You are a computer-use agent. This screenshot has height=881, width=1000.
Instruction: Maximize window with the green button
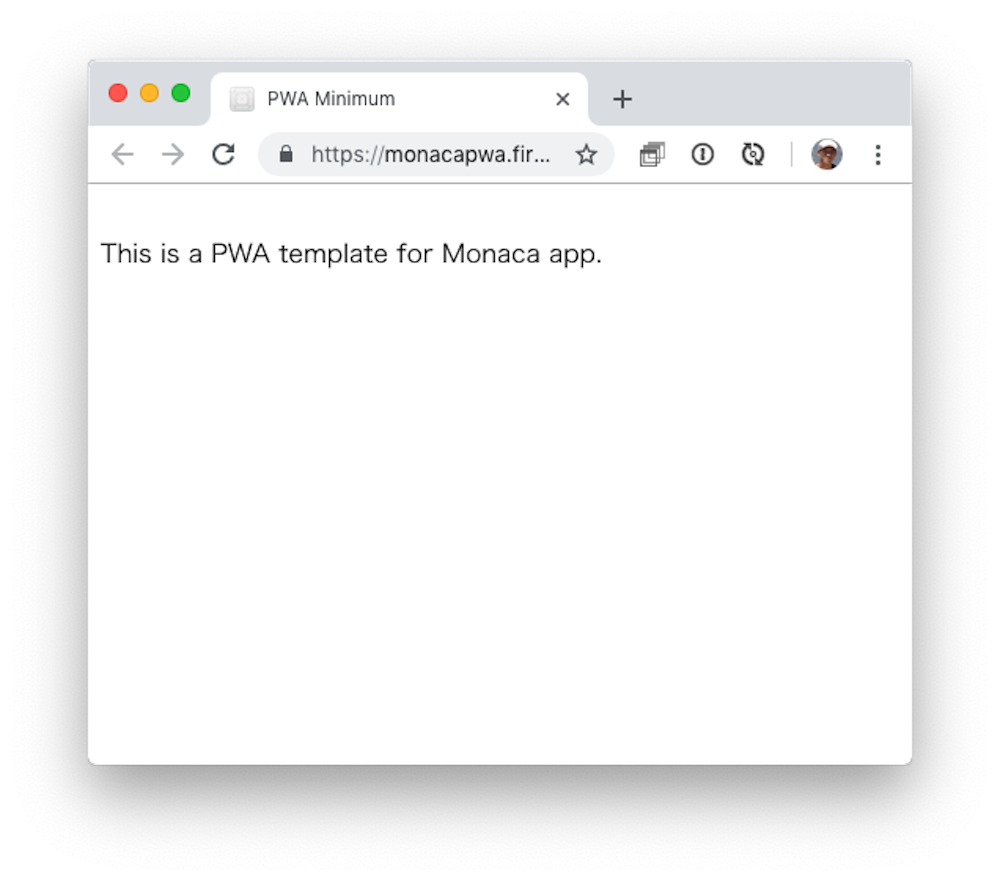tap(181, 93)
